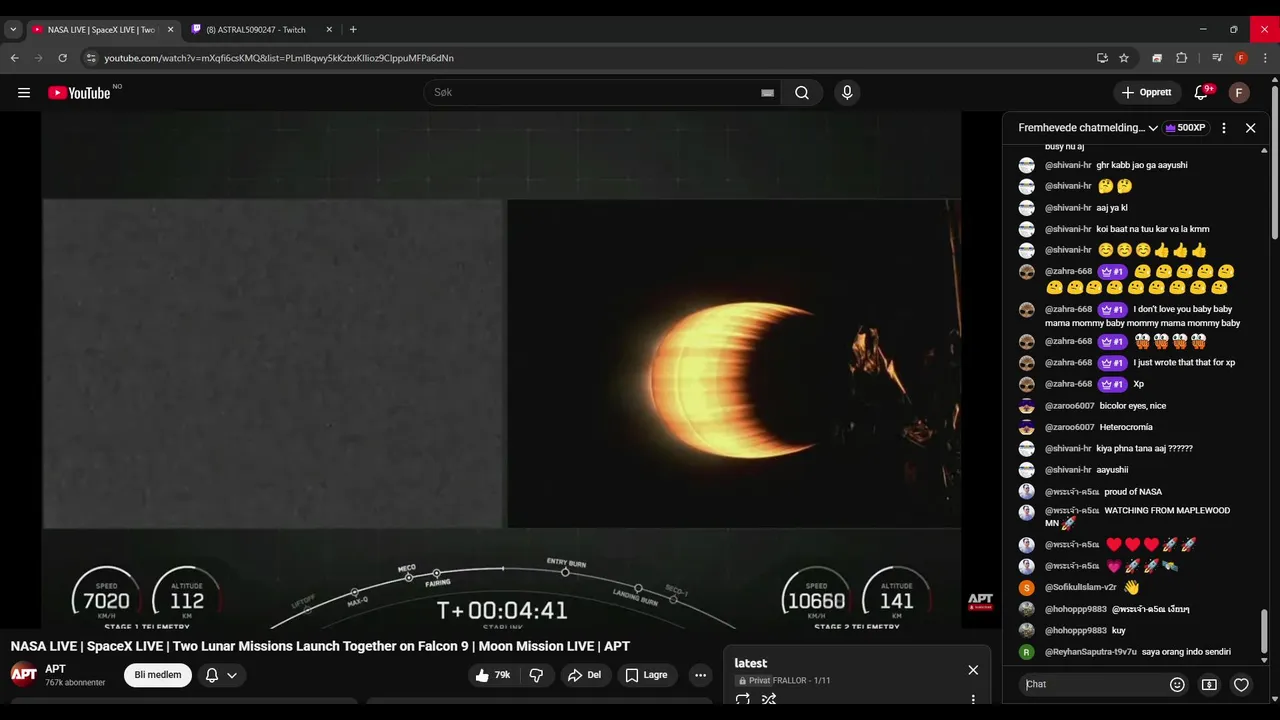Click the Del share button

(585, 675)
